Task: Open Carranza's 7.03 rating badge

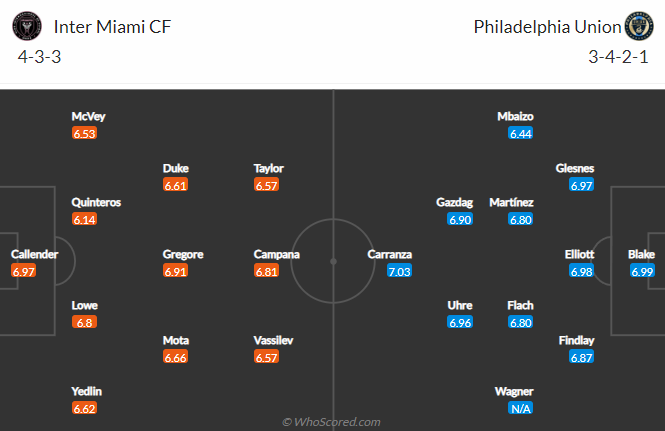Action: click(x=399, y=271)
